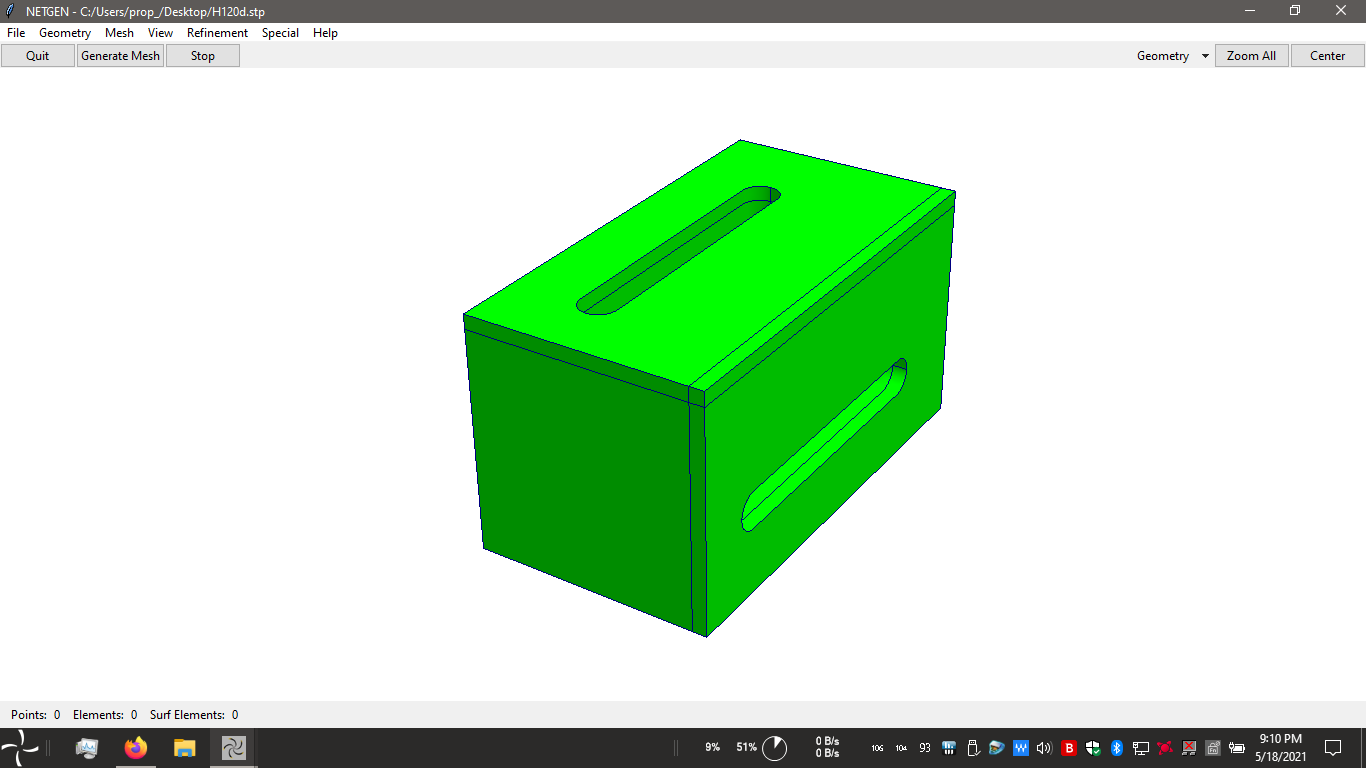Click the Points: 0 status text
Viewport: 1366px width, 768px height.
pyautogui.click(x=35, y=715)
